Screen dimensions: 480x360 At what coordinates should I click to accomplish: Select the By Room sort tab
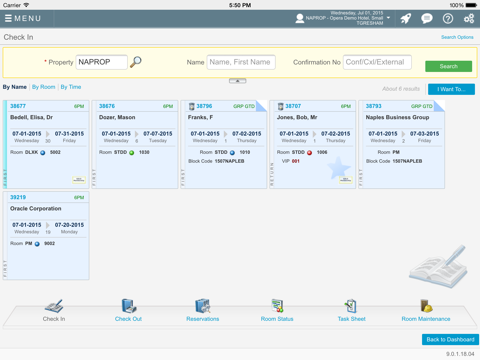coord(44,87)
